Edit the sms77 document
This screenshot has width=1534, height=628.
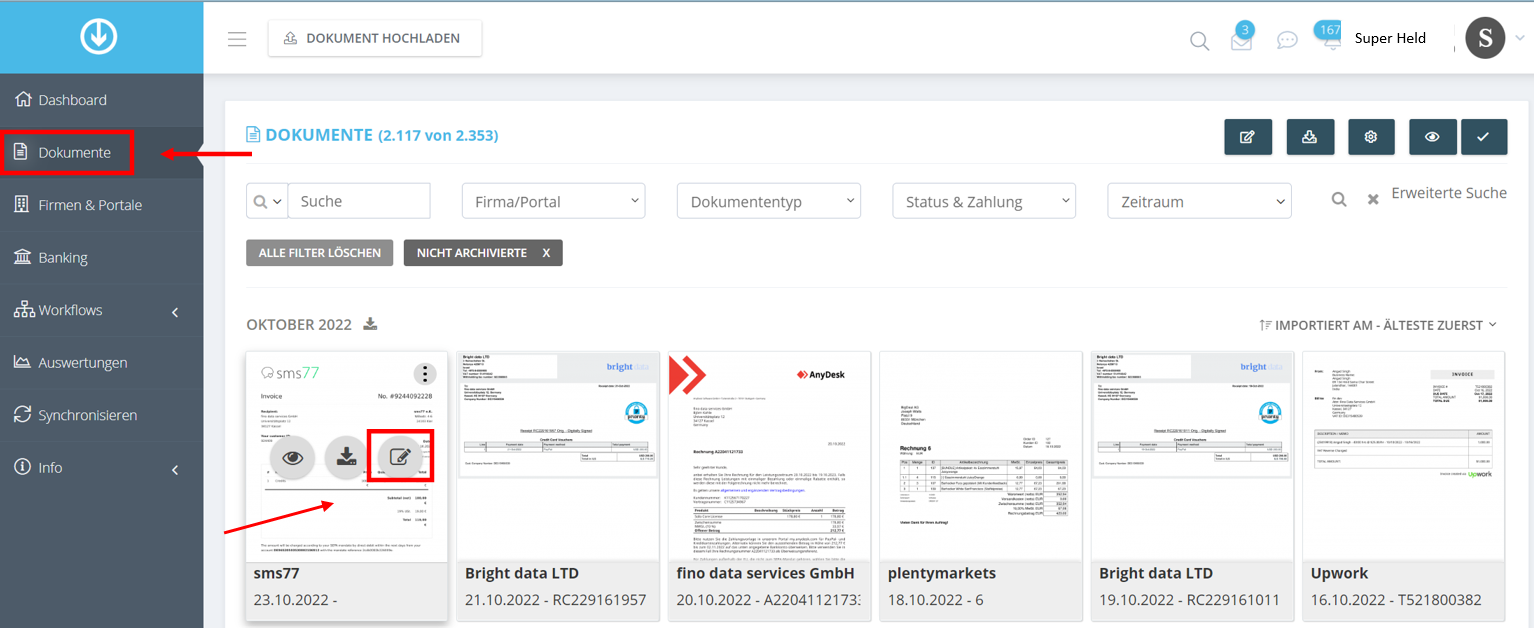click(x=400, y=457)
